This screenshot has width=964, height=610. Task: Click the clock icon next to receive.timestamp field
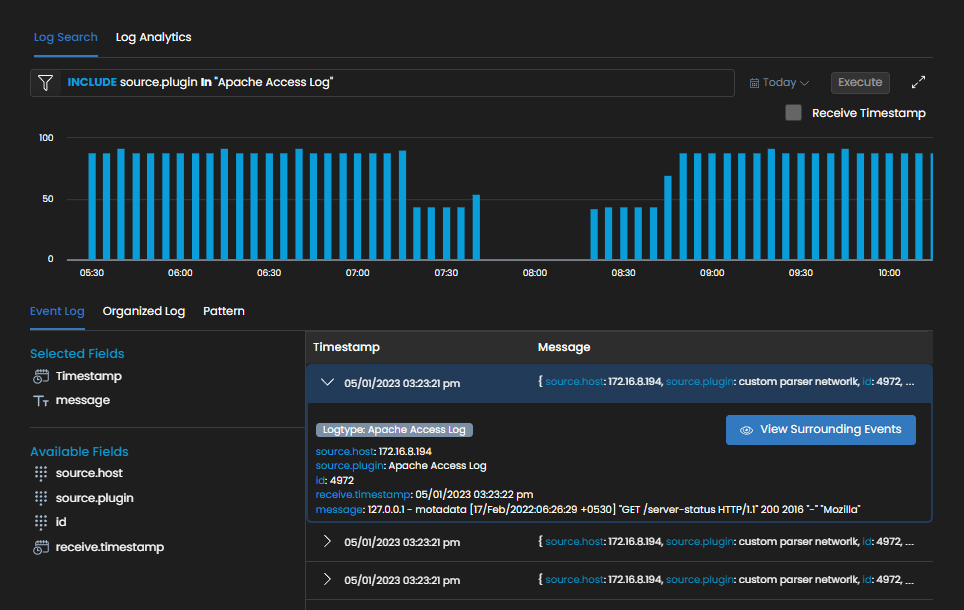[x=41, y=547]
